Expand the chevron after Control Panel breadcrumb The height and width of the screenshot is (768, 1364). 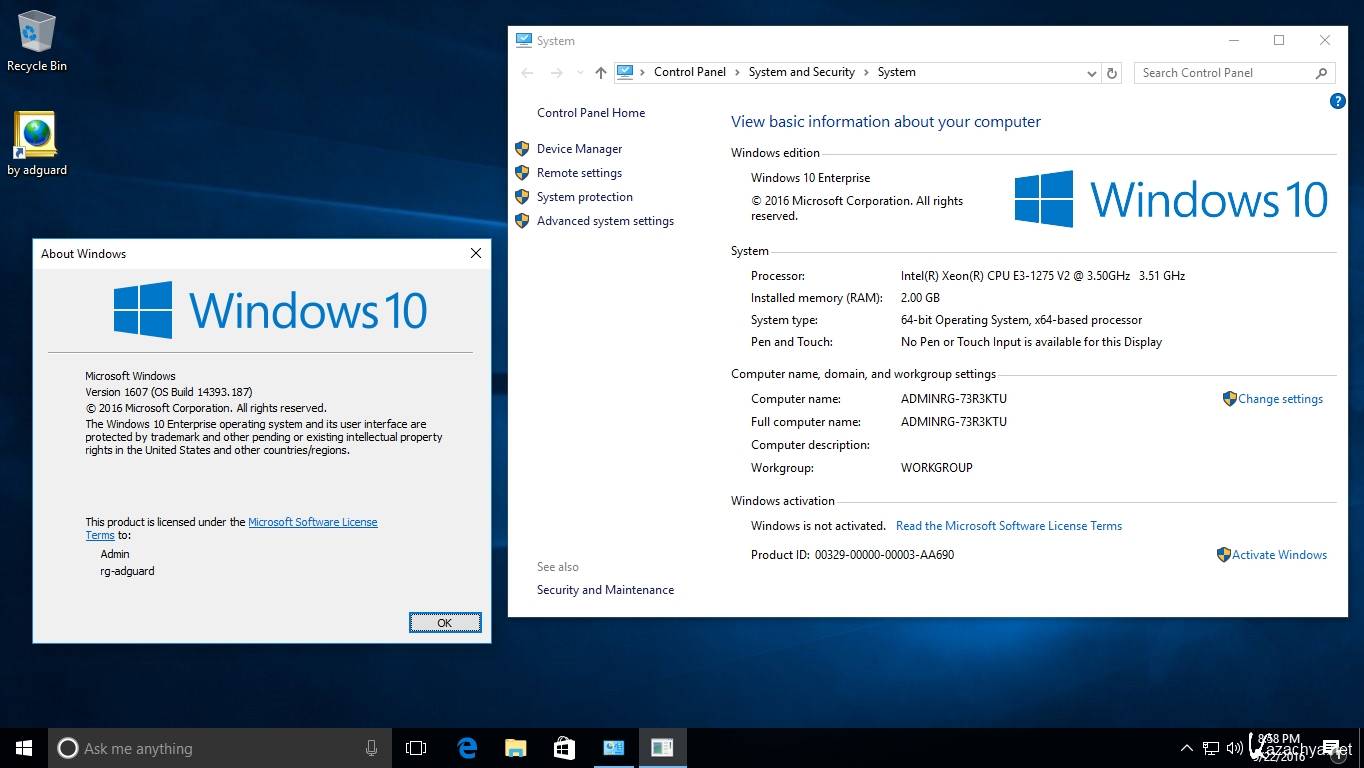point(737,73)
